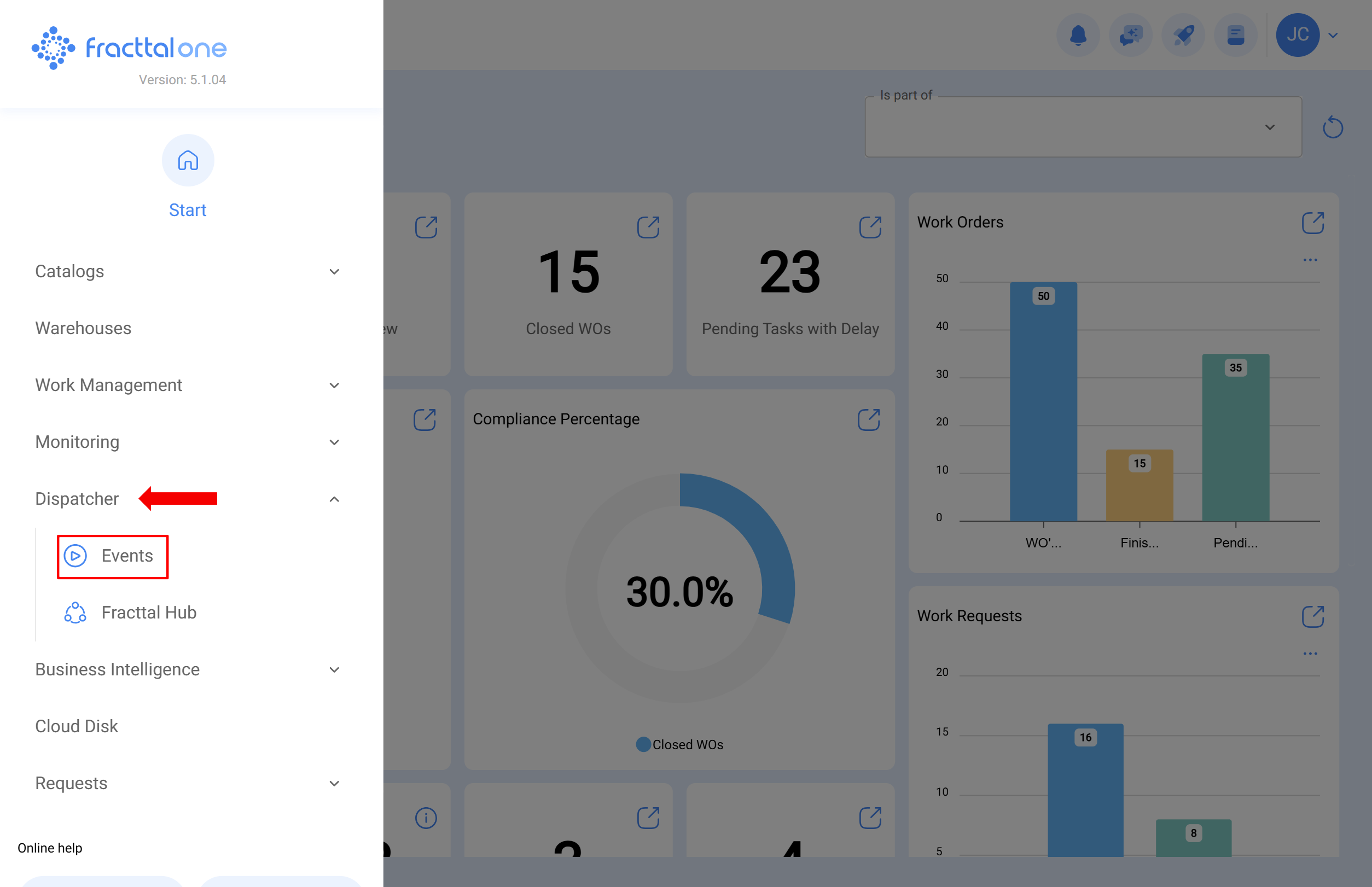Open the Is part of dropdown
The height and width of the screenshot is (887, 1372).
[1270, 127]
